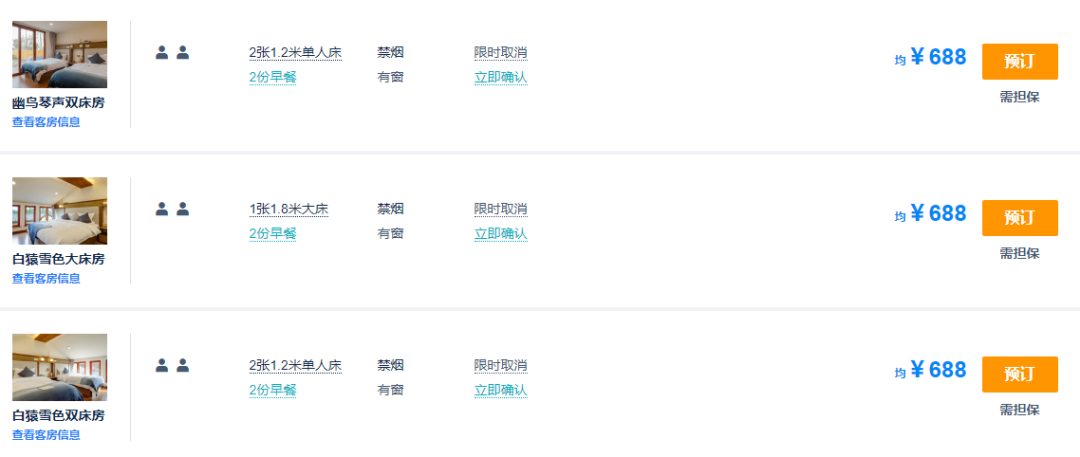Click 2份早餐 link in 幽鸟琴声双床房 row
This screenshot has height=457, width=1080.
[273, 77]
